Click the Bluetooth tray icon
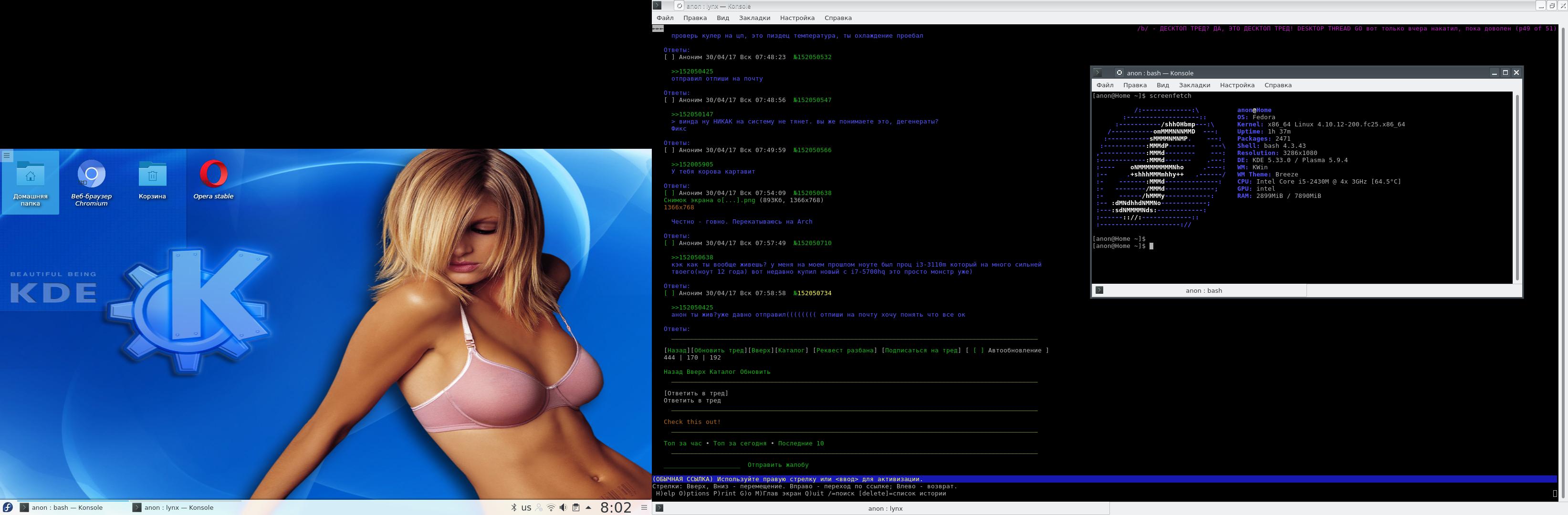Screen dimensions: 1568x515 pos(513,508)
